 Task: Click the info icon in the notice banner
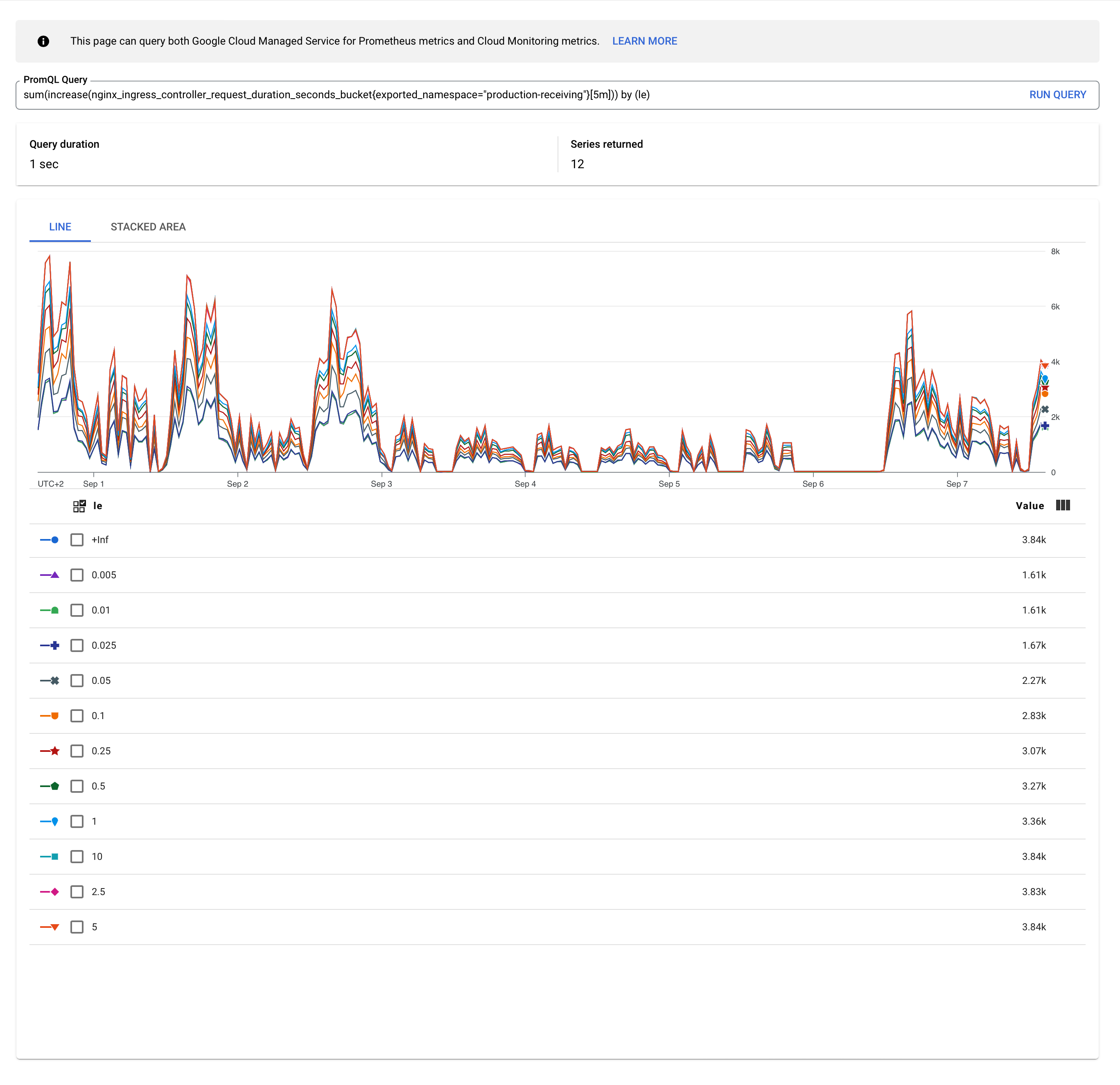click(x=44, y=41)
